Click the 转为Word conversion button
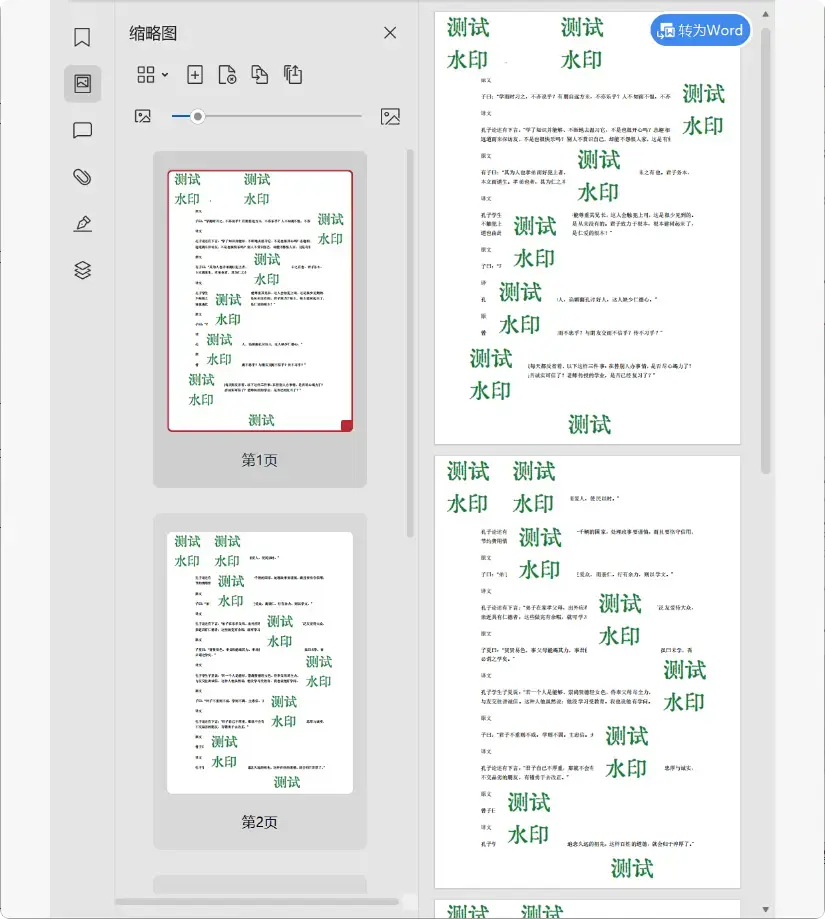Image resolution: width=825 pixels, height=919 pixels. coord(700,30)
